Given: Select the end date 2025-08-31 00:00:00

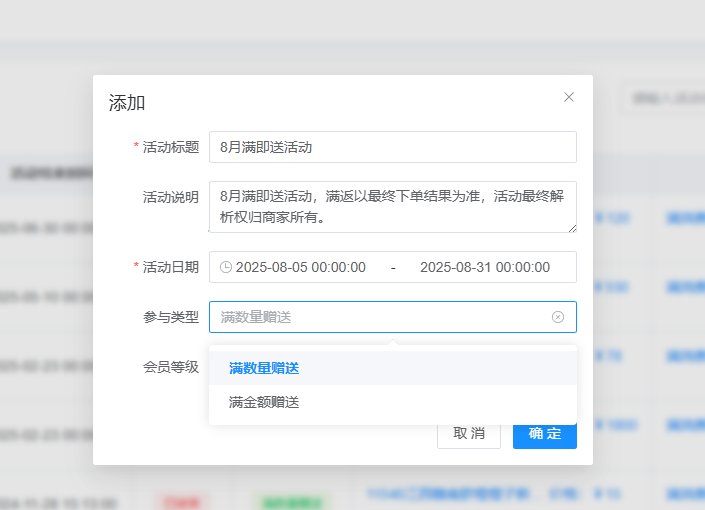Looking at the screenshot, I should point(484,267).
